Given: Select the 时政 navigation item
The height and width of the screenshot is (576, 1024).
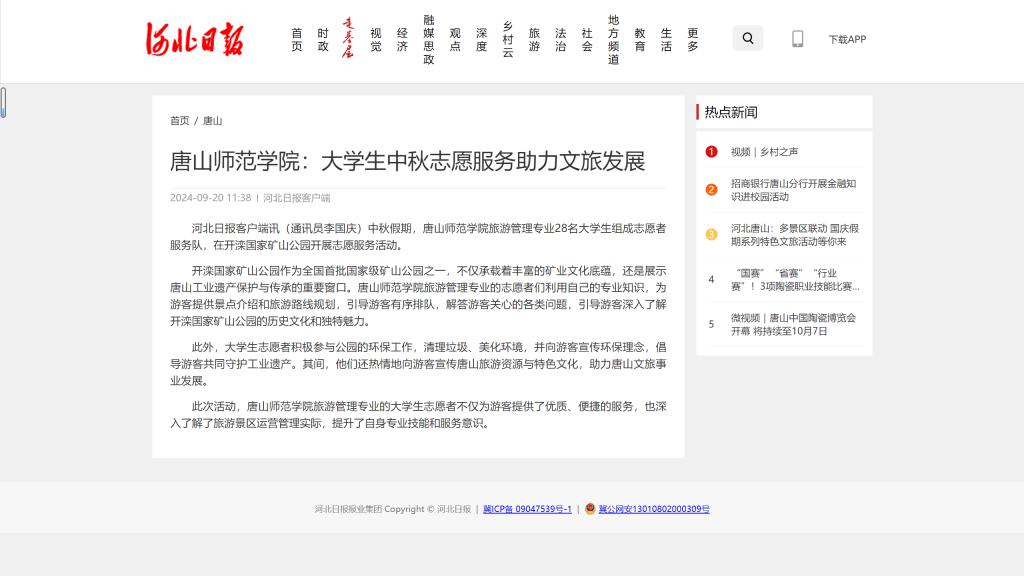Looking at the screenshot, I should click(x=323, y=39).
